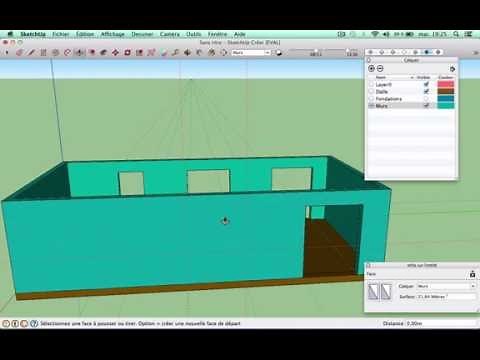Viewport: 480px width, 360px height.
Task: Choose the Line pencil tool
Action: pyautogui.click(x=31, y=52)
